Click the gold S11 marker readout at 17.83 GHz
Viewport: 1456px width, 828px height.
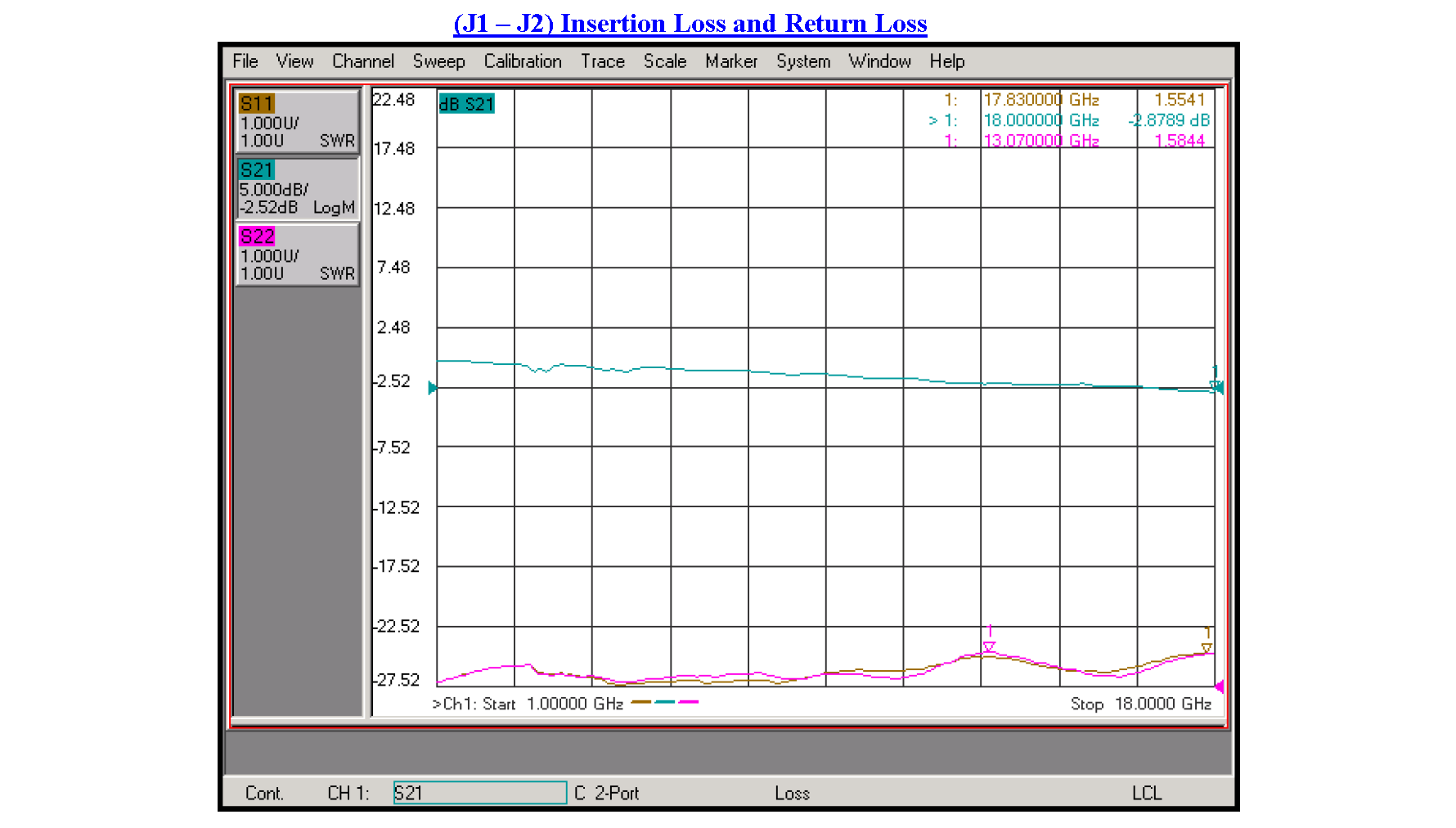tap(1063, 99)
